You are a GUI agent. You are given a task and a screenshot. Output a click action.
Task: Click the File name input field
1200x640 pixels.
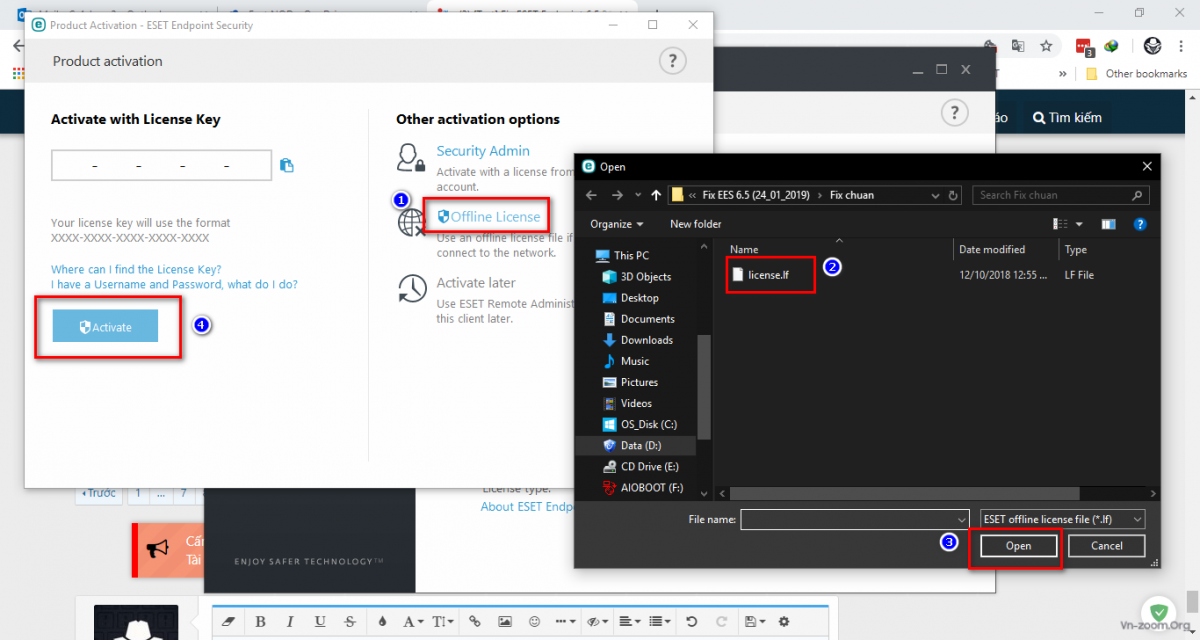click(854, 519)
